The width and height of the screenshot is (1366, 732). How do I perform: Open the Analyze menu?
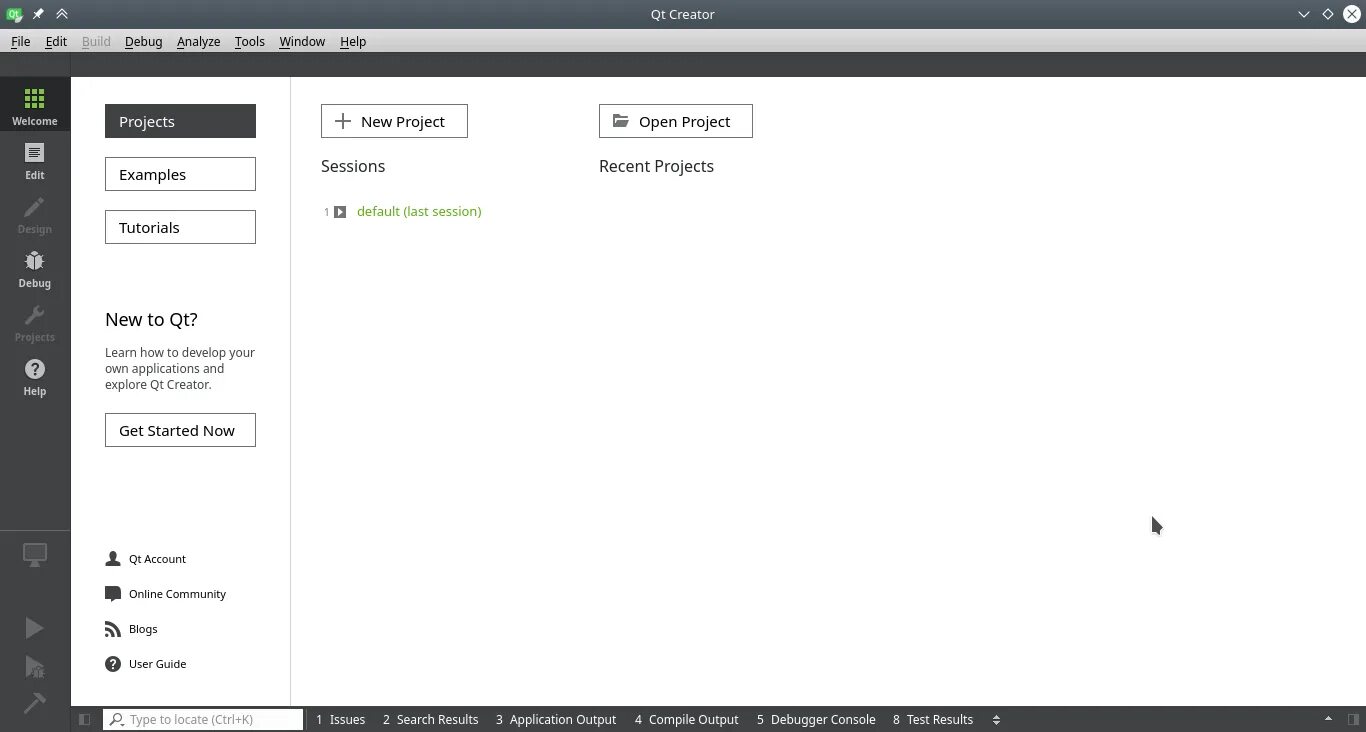[198, 41]
